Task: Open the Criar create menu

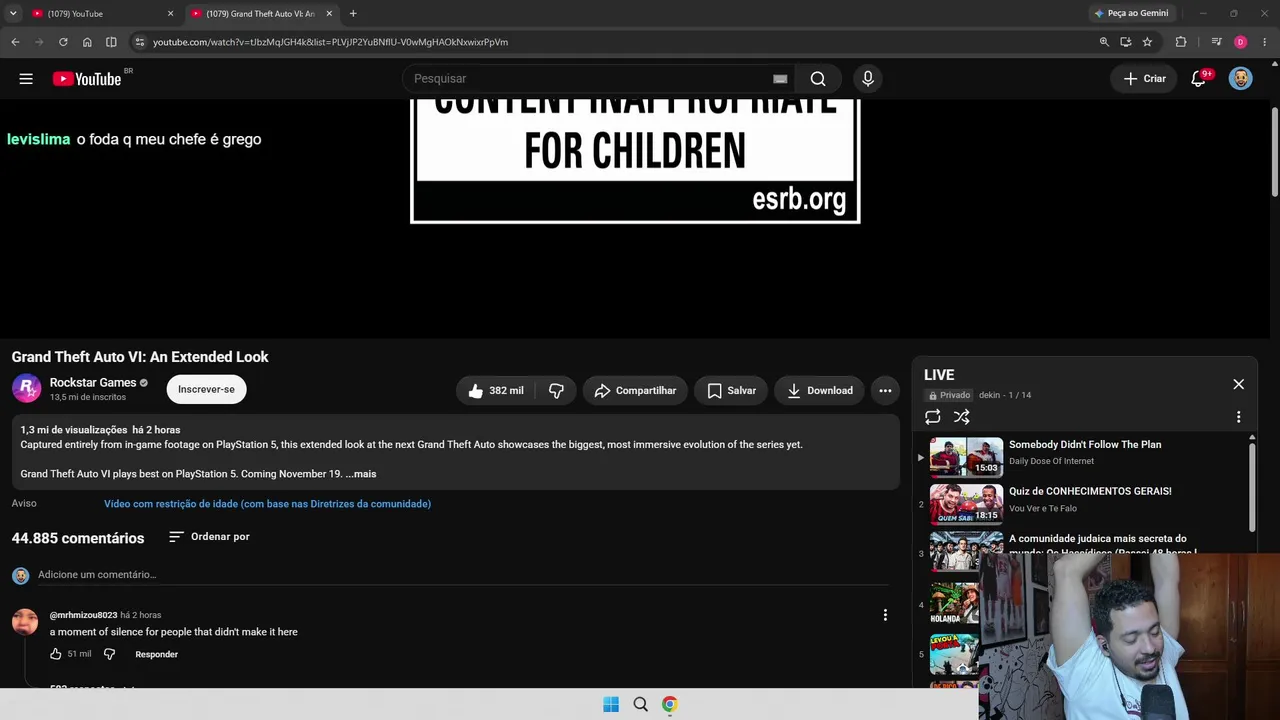Action: coord(1145,79)
